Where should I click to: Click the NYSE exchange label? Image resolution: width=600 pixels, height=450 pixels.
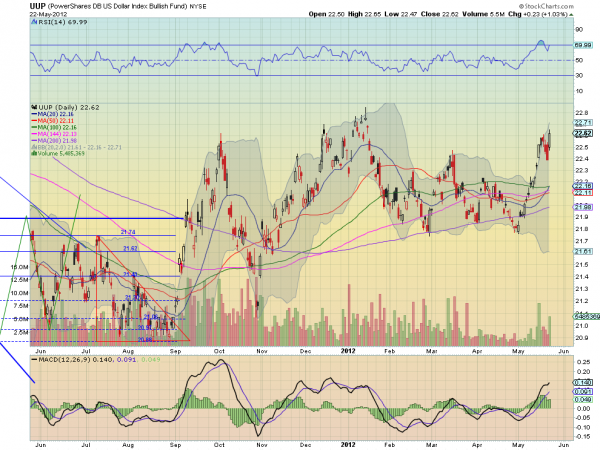pos(198,7)
